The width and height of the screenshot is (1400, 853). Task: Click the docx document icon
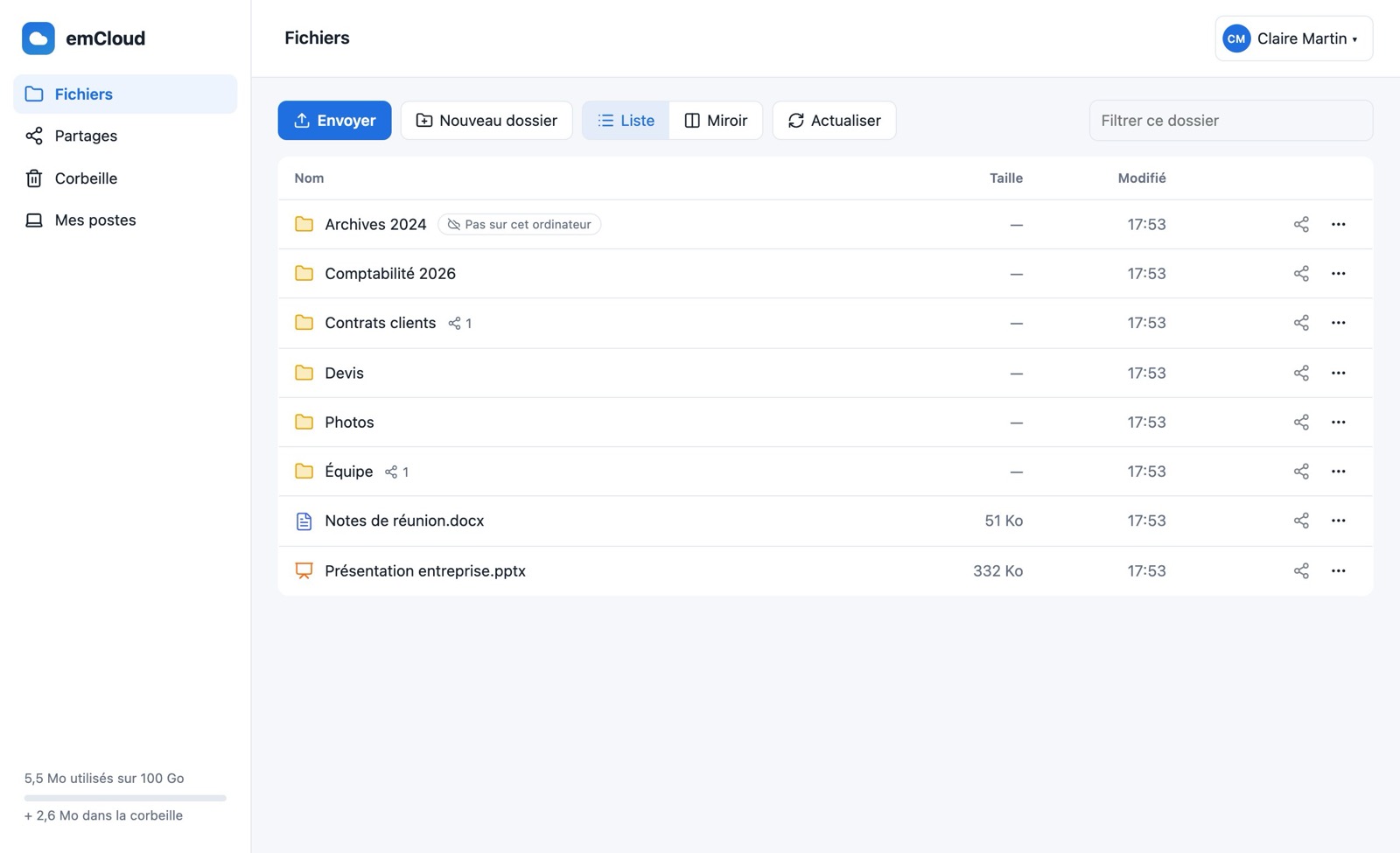tap(304, 521)
